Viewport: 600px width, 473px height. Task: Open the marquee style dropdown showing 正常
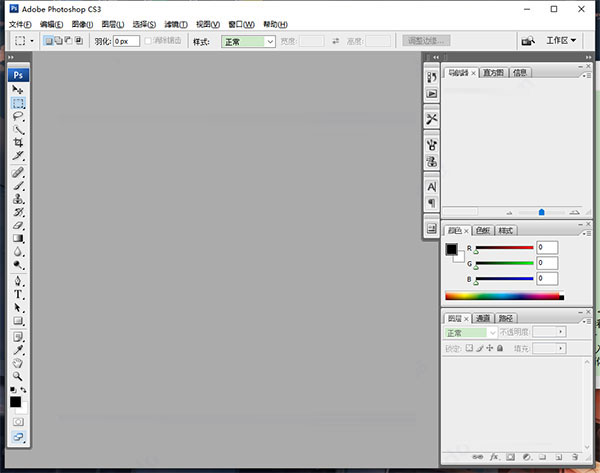(248, 41)
